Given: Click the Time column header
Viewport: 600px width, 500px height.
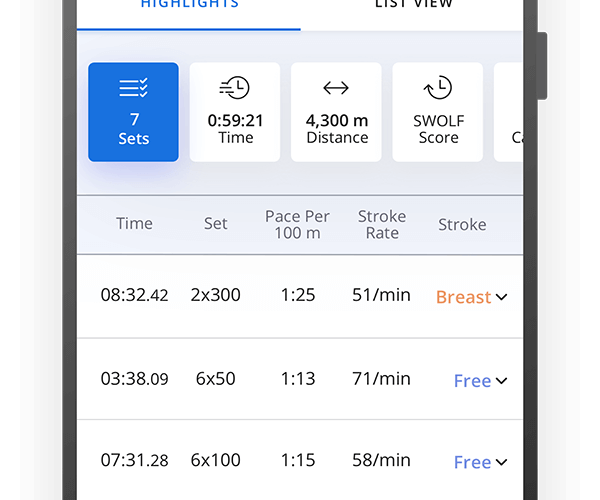Looking at the screenshot, I should tap(134, 224).
